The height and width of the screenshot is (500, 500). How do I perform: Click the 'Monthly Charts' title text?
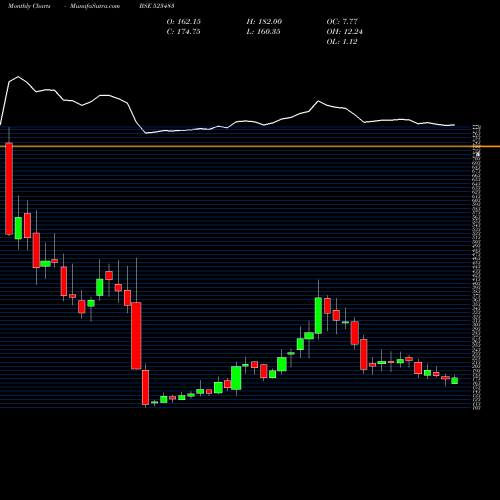tap(29, 6)
